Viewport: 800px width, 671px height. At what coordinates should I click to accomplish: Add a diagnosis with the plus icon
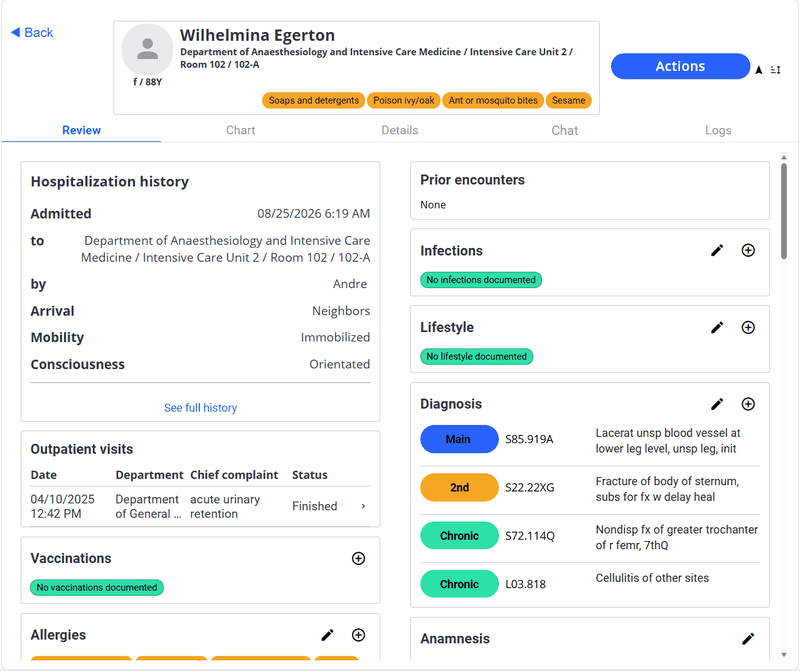[x=748, y=404]
